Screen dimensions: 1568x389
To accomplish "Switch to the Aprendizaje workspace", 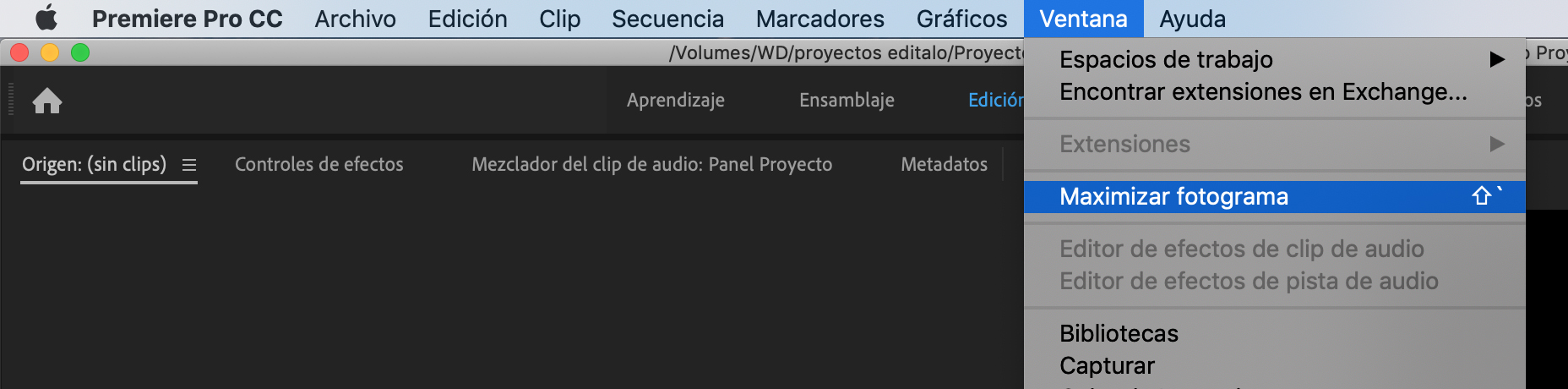I will click(x=675, y=100).
